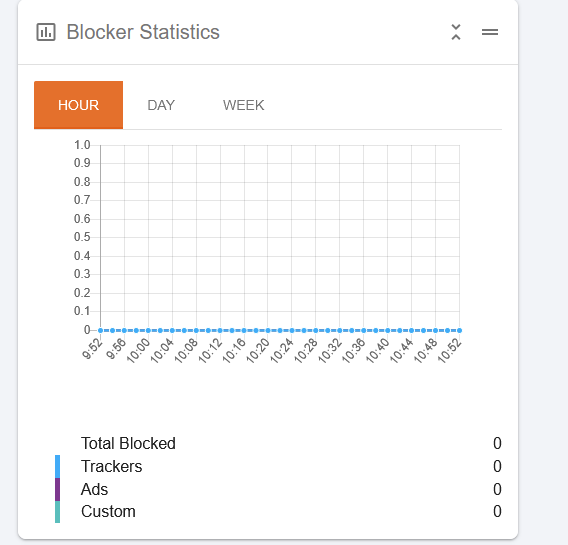
Task: Click the data point at 10:52
Action: point(459,330)
